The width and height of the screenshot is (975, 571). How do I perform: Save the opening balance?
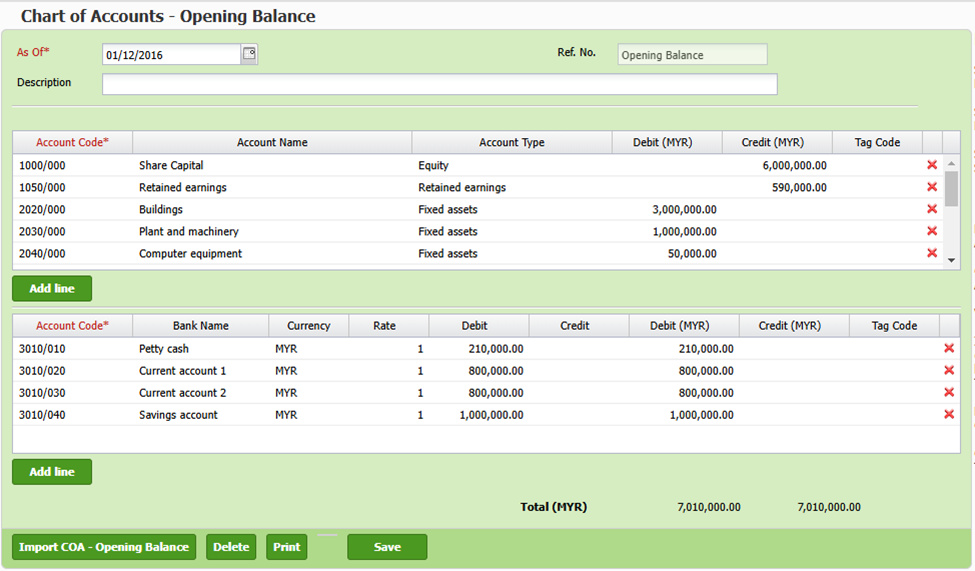(387, 547)
